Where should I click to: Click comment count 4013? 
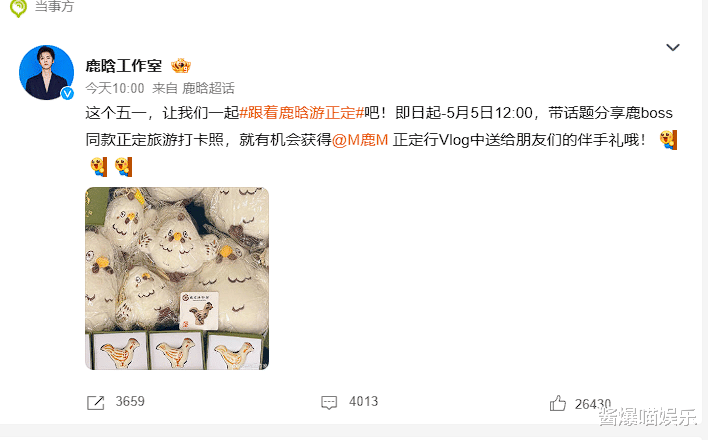[x=363, y=401]
